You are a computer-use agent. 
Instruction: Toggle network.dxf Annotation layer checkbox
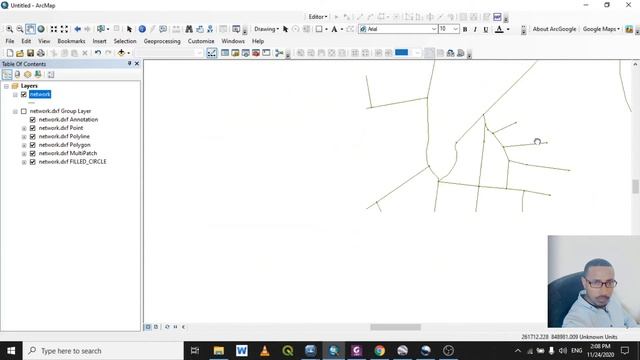tap(33, 120)
